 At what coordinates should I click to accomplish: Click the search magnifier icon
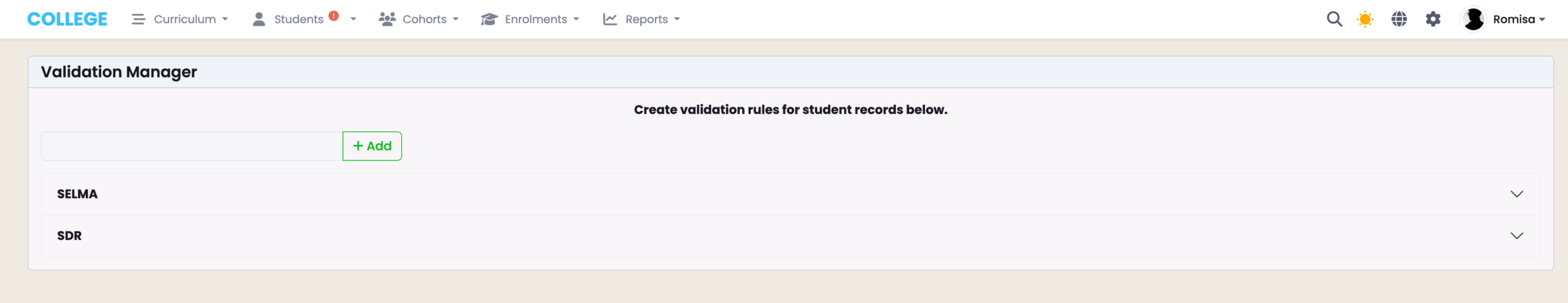(x=1334, y=19)
